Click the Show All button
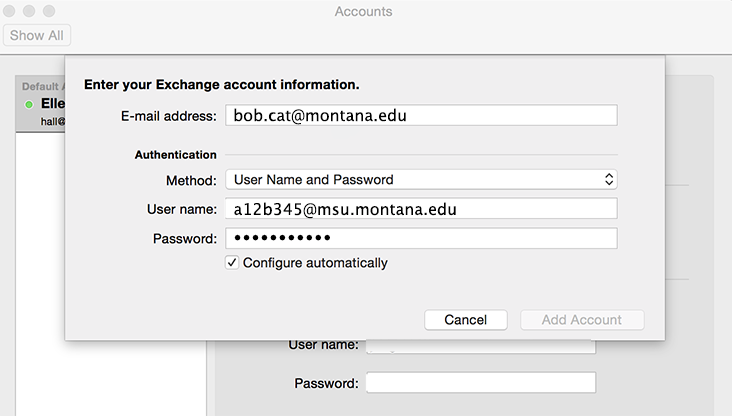The width and height of the screenshot is (732, 416). pos(37,35)
